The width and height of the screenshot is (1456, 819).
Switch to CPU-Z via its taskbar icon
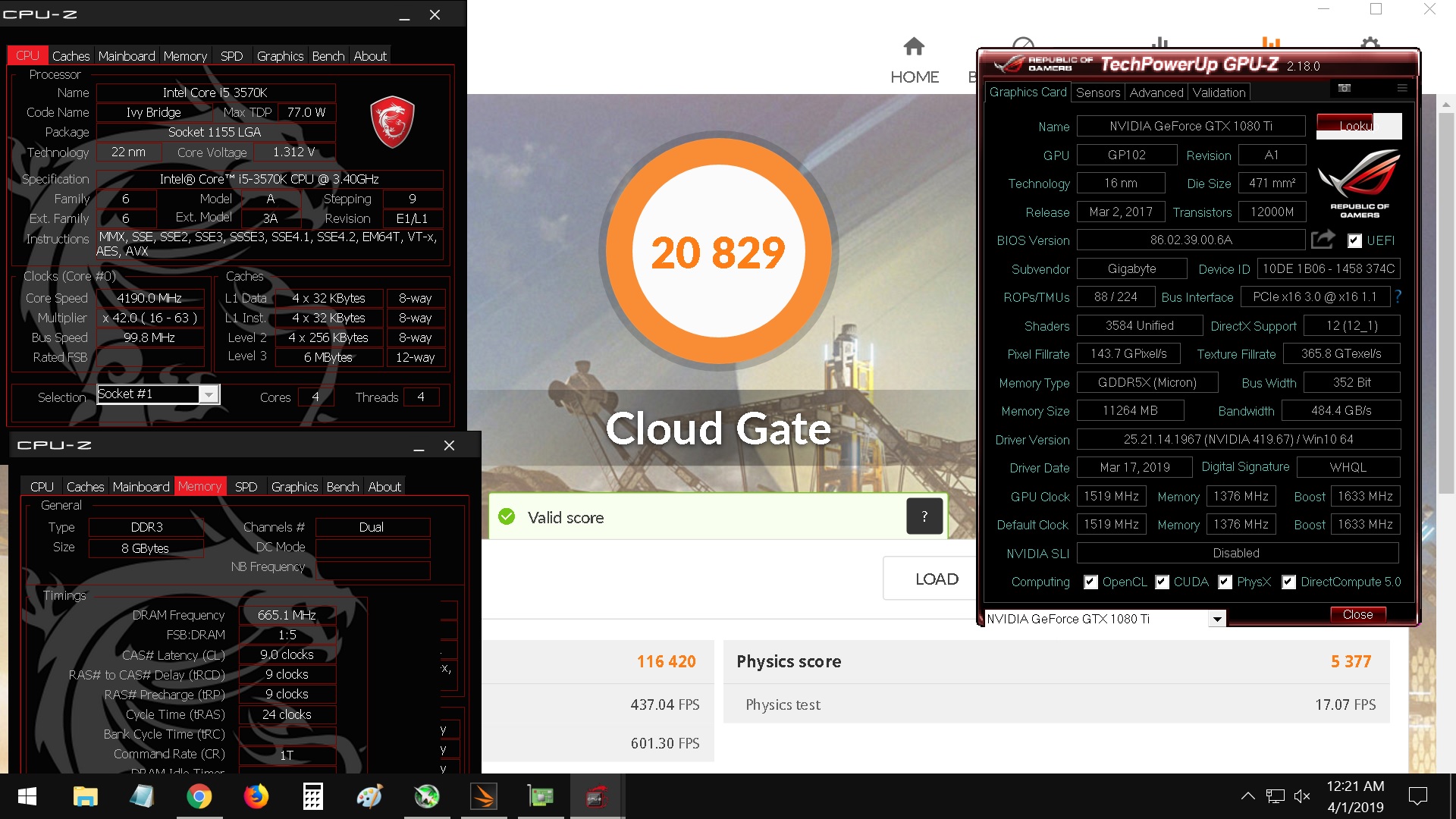pos(596,796)
